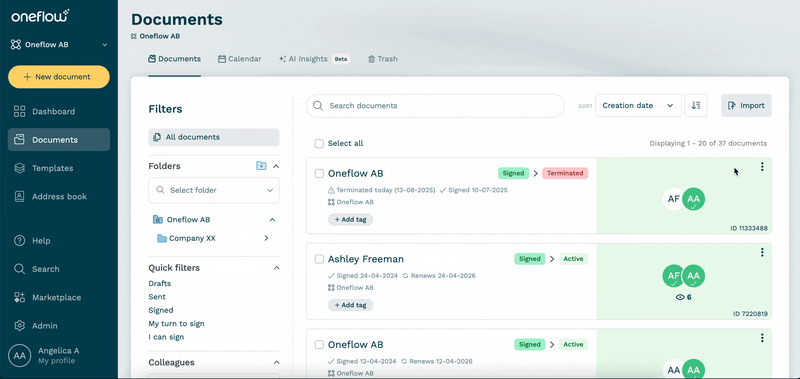Check the terminated Oneflow AB document checkbox
Viewport: 800px width, 379px height.
click(x=319, y=173)
